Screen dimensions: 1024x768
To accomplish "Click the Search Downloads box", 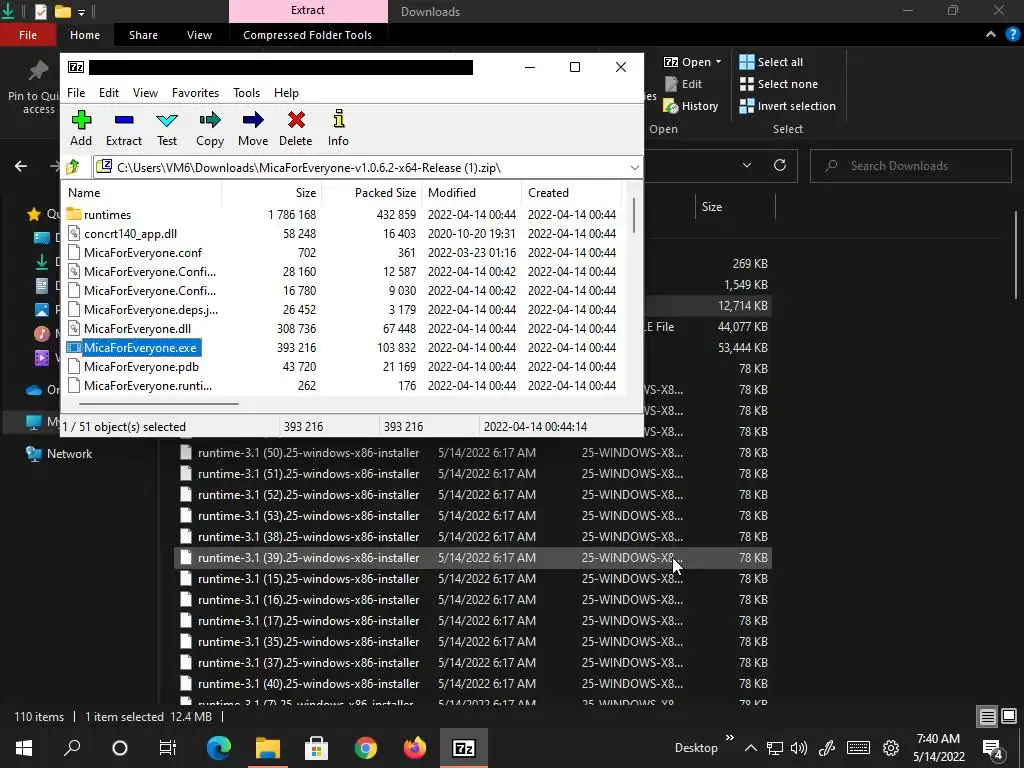I will pyautogui.click(x=910, y=166).
